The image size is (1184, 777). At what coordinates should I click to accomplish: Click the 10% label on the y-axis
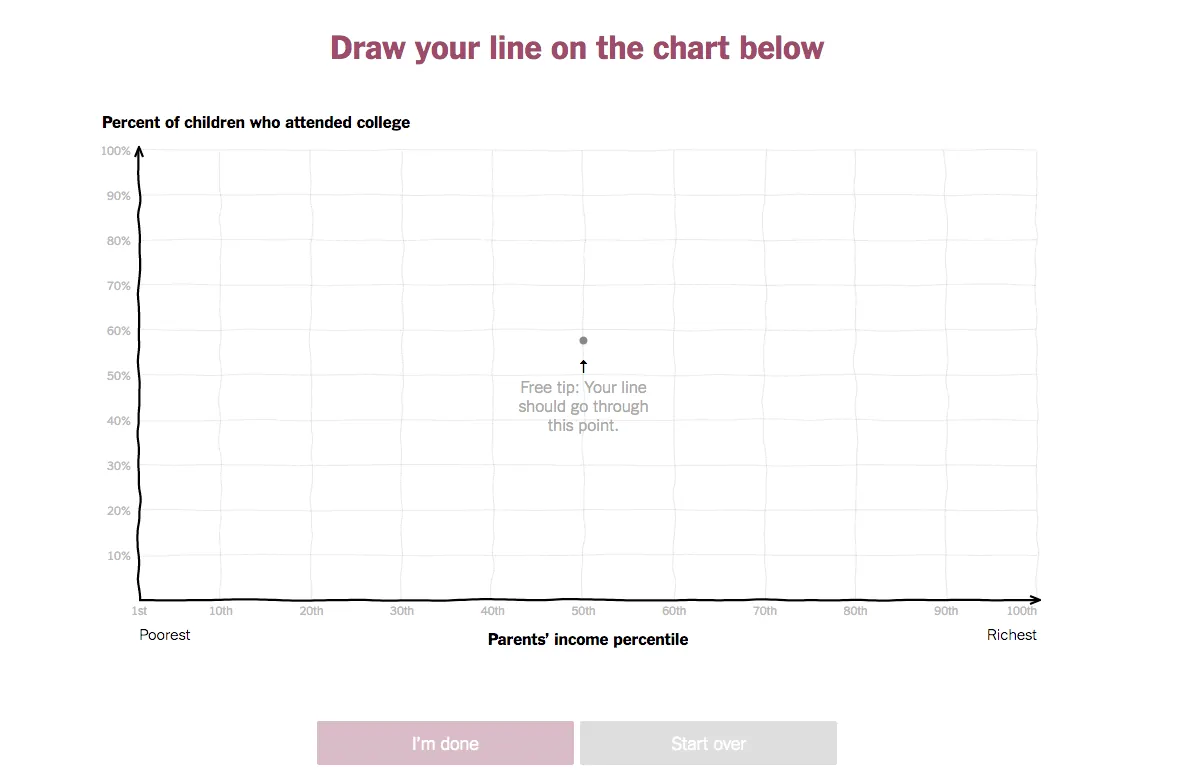click(x=117, y=555)
